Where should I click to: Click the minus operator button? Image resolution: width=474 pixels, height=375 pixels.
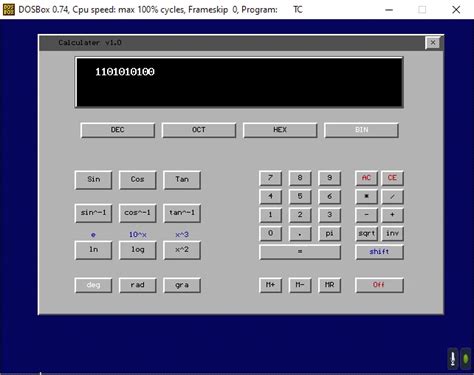(366, 215)
